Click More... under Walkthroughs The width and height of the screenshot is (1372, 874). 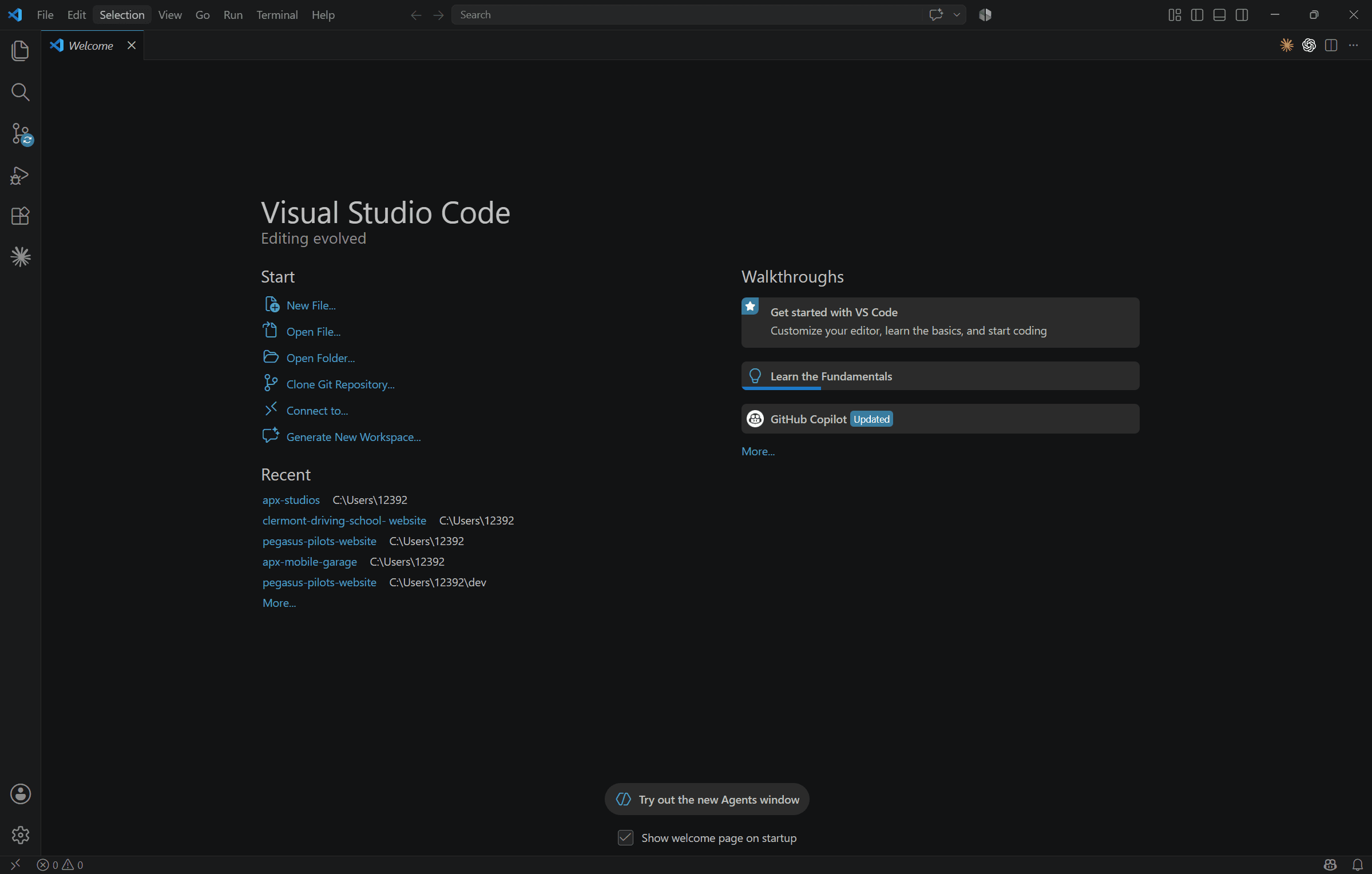pyautogui.click(x=758, y=451)
